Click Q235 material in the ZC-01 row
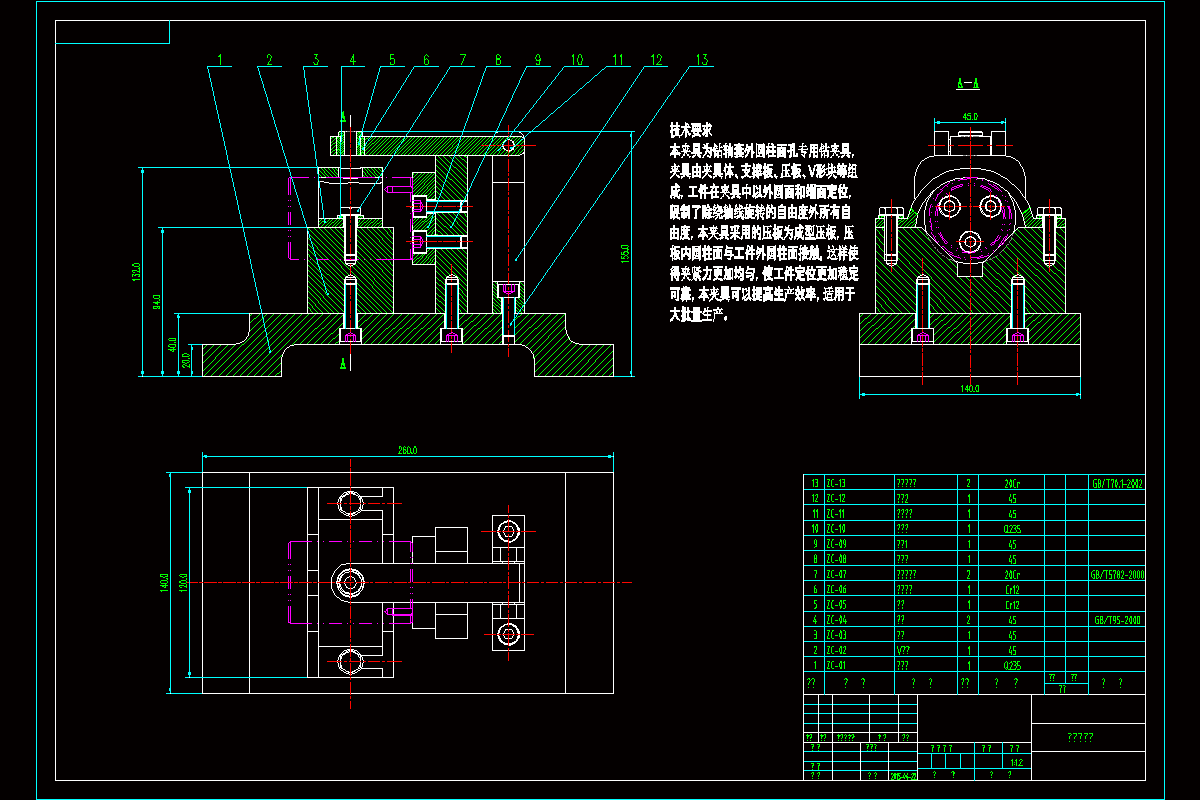The height and width of the screenshot is (800, 1200). pos(1014,665)
